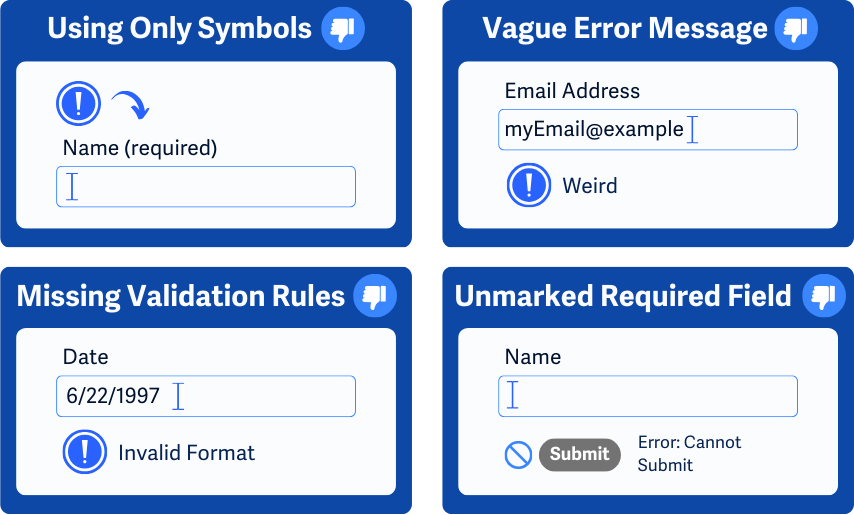Click the 'Invalid Format' error text
The width and height of the screenshot is (854, 515).
187,453
